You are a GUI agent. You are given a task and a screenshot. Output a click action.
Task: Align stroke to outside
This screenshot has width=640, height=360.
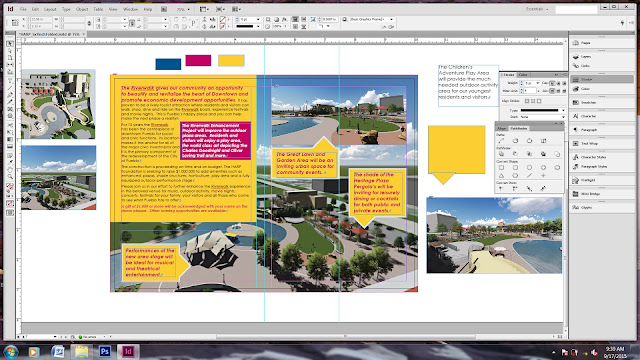point(539,101)
